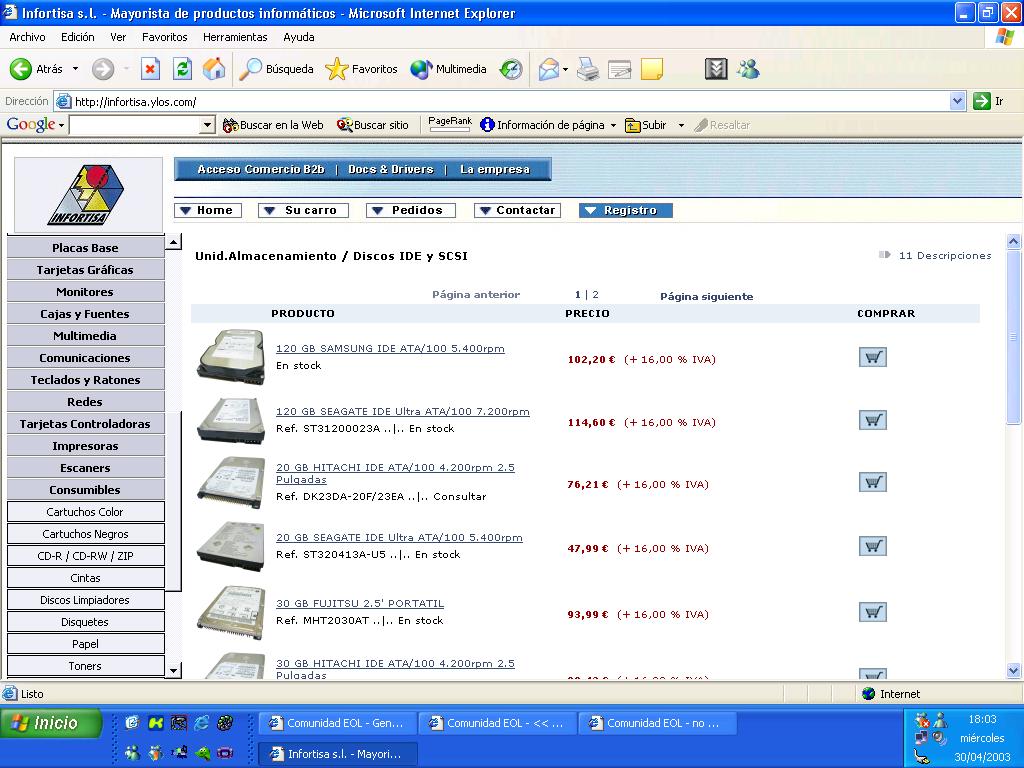
Task: Open Información de página in Google toolbar
Action: point(542,125)
